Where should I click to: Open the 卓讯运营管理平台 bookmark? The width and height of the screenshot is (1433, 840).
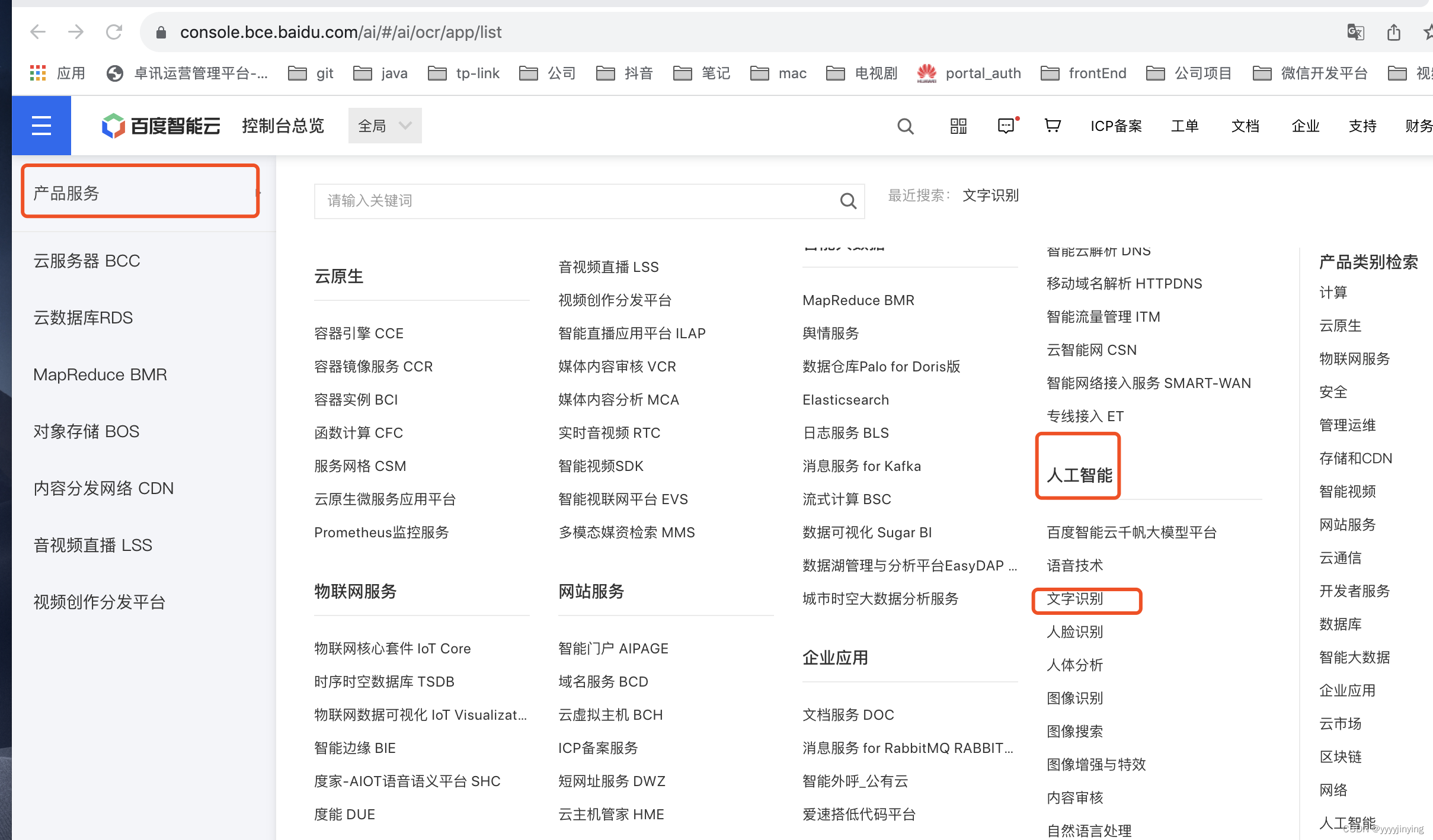(x=187, y=73)
